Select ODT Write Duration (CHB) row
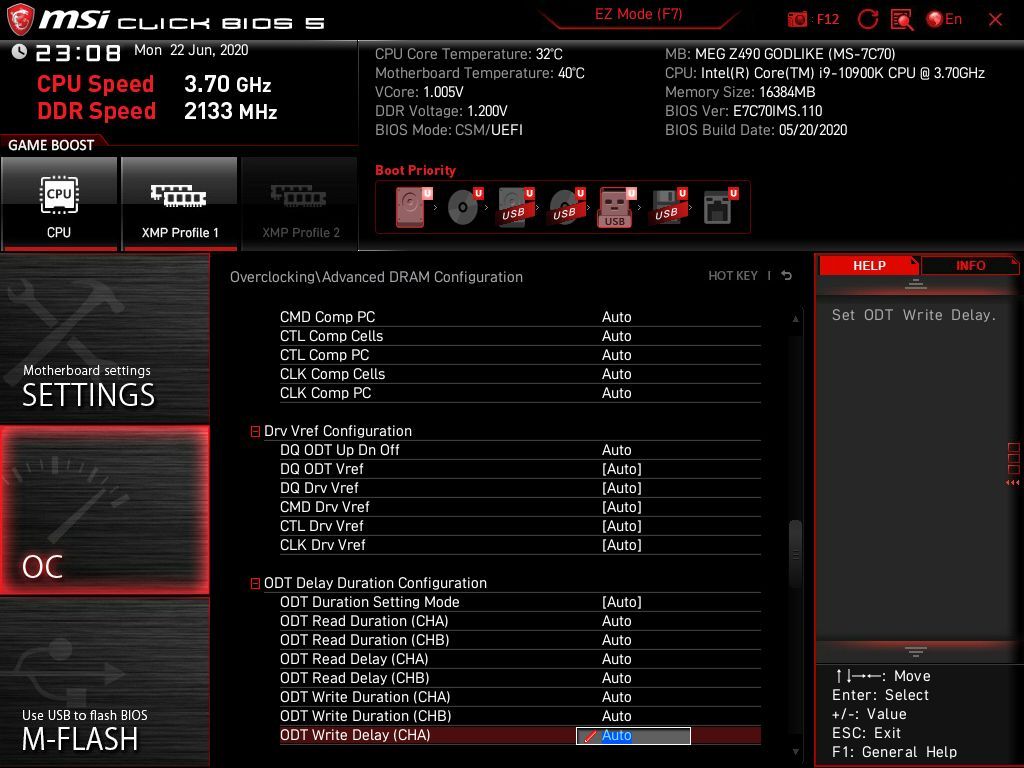The height and width of the screenshot is (768, 1024). click(x=520, y=716)
